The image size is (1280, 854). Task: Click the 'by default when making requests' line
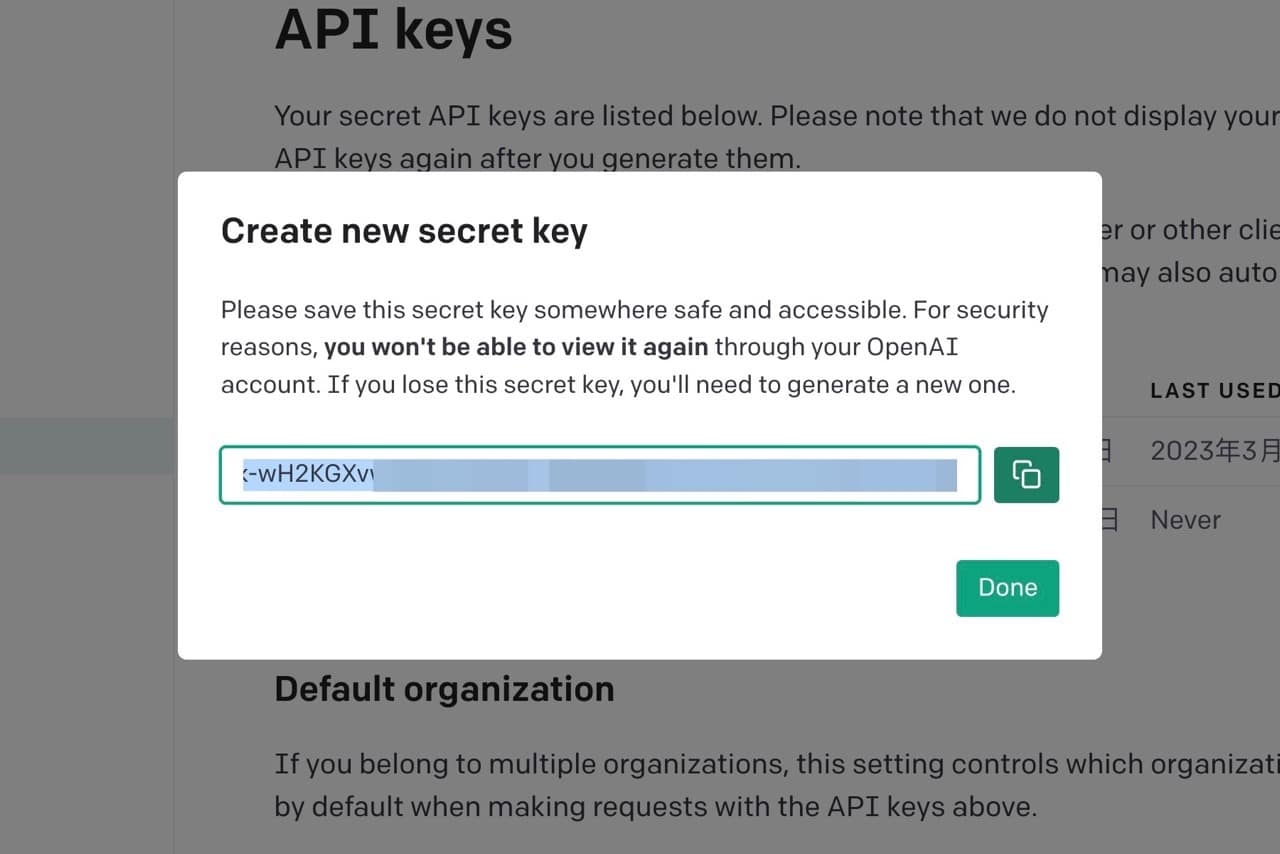(656, 807)
